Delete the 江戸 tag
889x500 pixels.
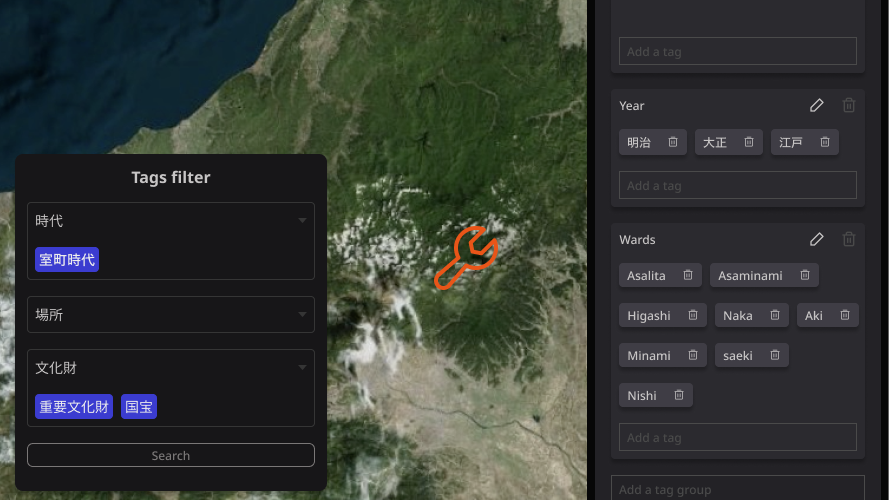[825, 142]
